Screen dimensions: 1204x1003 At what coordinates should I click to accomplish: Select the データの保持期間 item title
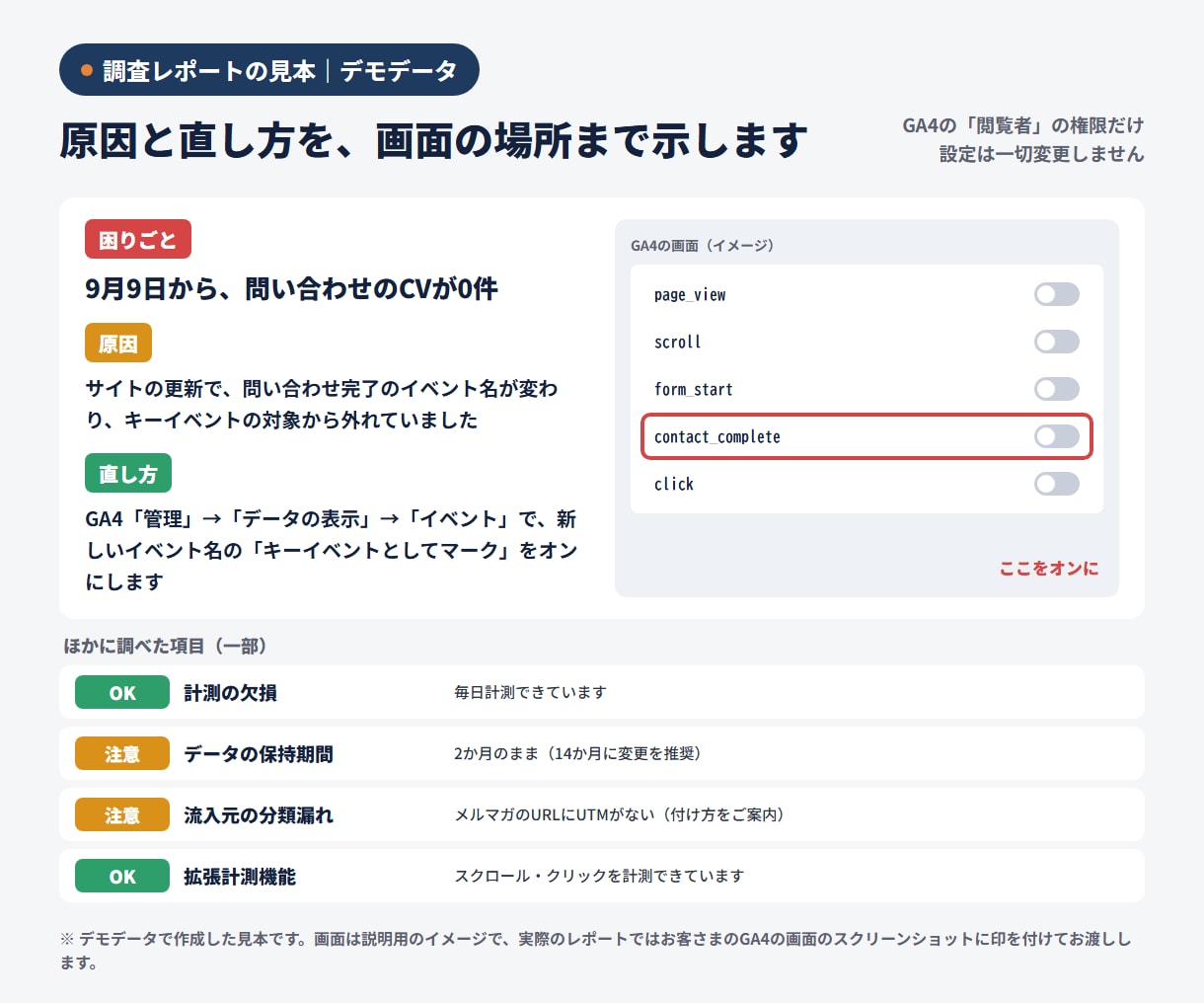click(259, 753)
